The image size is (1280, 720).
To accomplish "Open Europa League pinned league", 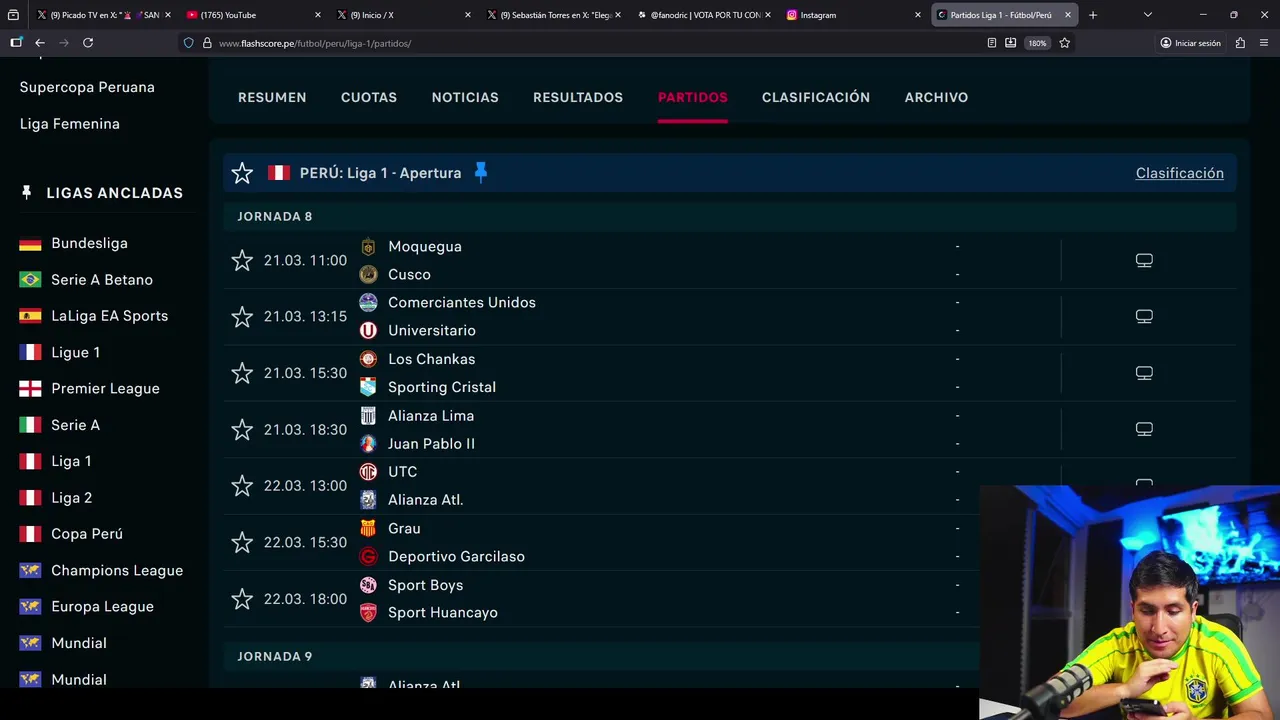I will [102, 607].
